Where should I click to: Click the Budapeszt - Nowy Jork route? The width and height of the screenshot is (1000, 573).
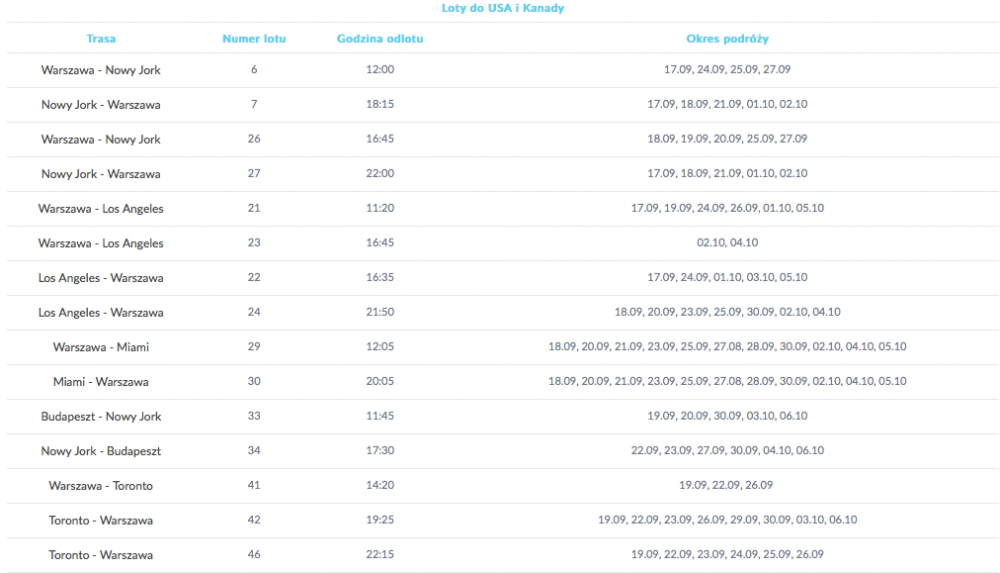click(x=101, y=416)
